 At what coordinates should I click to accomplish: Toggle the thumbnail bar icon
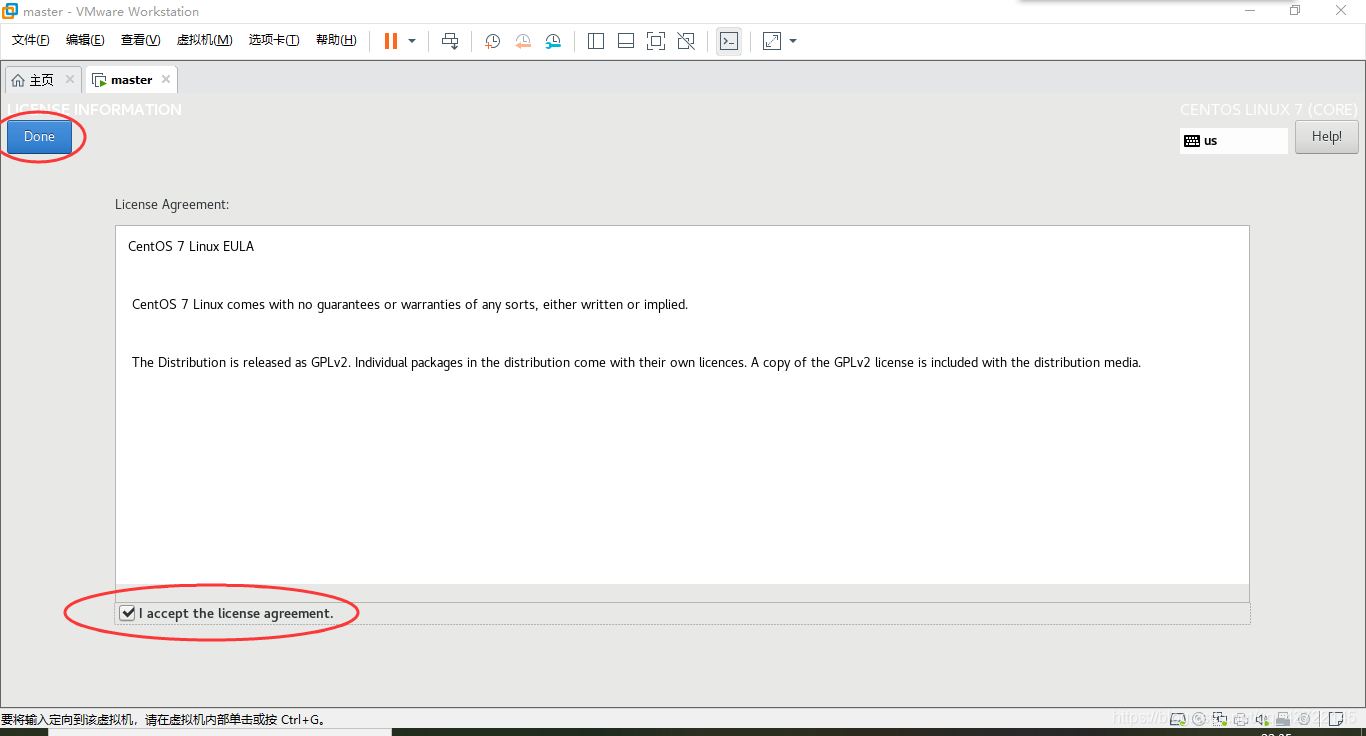tap(626, 41)
